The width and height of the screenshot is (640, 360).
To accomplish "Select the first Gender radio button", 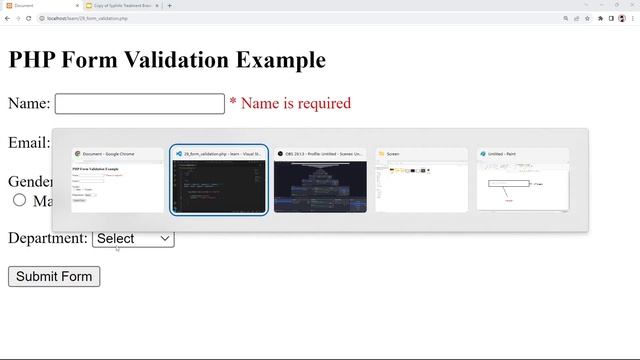I will (19, 200).
